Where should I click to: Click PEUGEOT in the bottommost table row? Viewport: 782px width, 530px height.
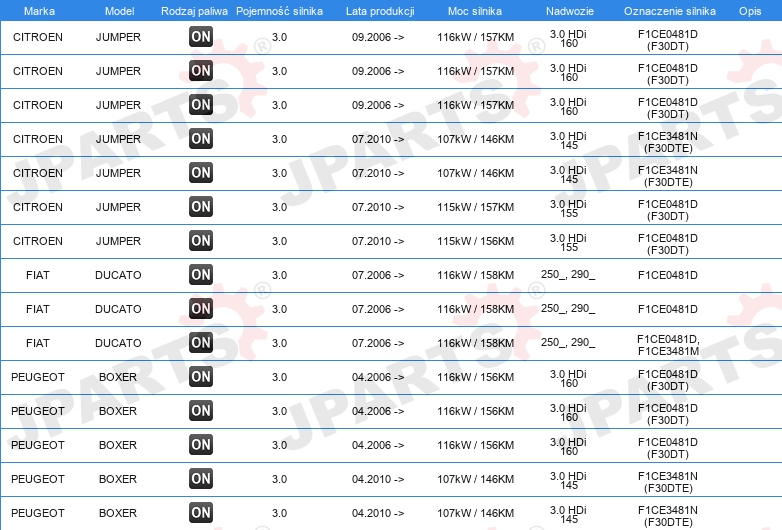pyautogui.click(x=38, y=513)
